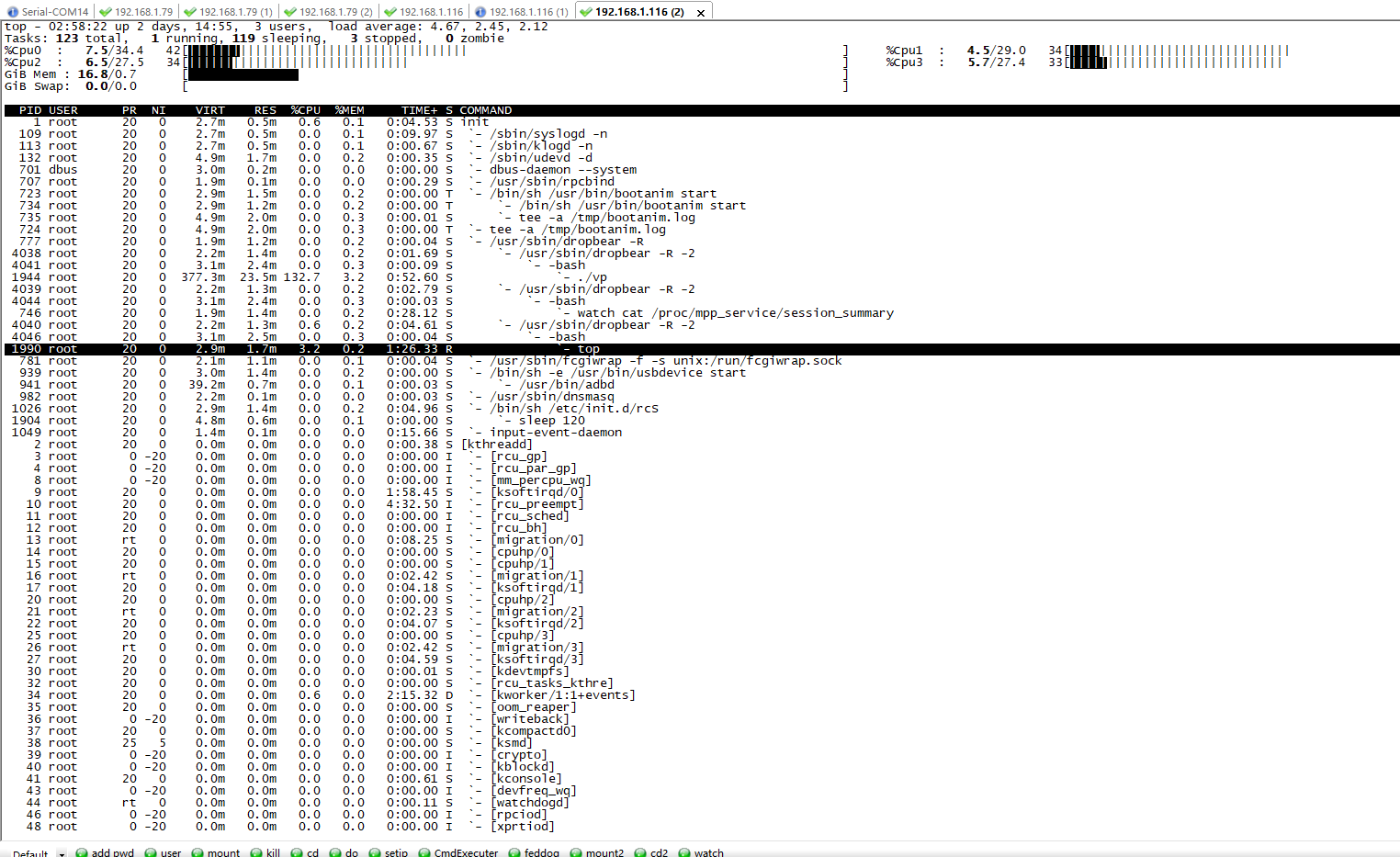Run the cd command button

(x=305, y=852)
